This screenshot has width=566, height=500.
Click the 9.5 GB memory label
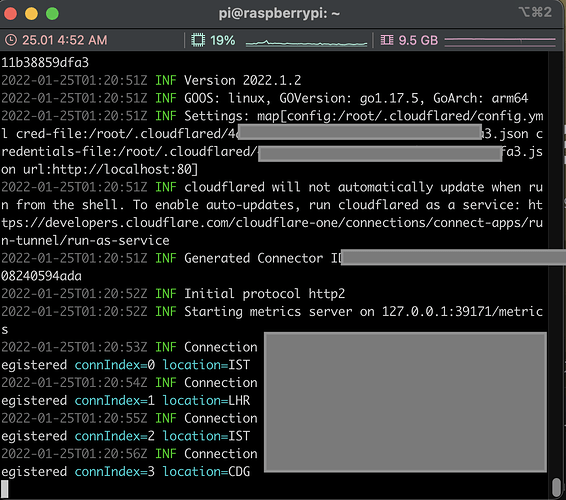pyautogui.click(x=418, y=40)
